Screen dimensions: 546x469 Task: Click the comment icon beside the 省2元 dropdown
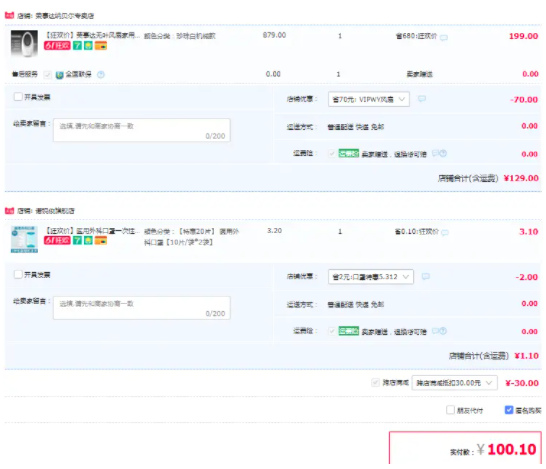(x=426, y=276)
